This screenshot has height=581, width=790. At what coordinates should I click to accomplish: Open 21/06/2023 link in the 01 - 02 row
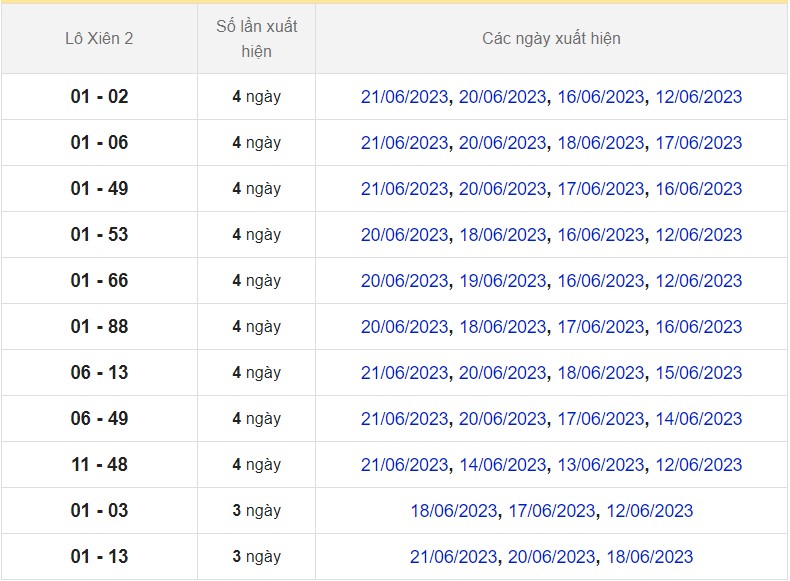[404, 97]
